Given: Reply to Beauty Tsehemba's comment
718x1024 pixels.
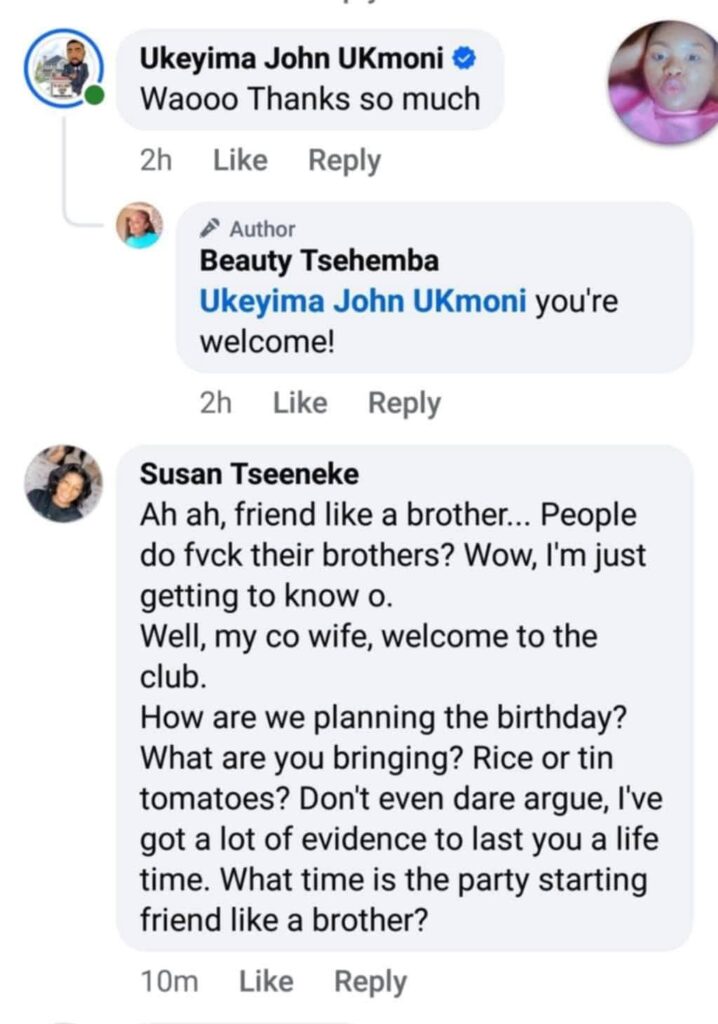Looking at the screenshot, I should pyautogui.click(x=404, y=403).
